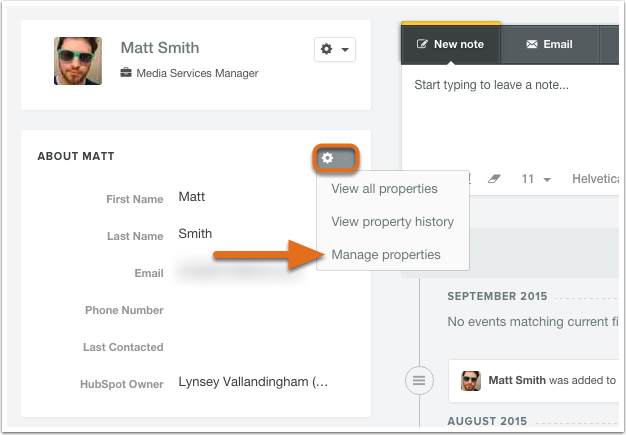Screen dimensions: 626x435
Task: Switch to the Email tab
Action: pos(549,44)
